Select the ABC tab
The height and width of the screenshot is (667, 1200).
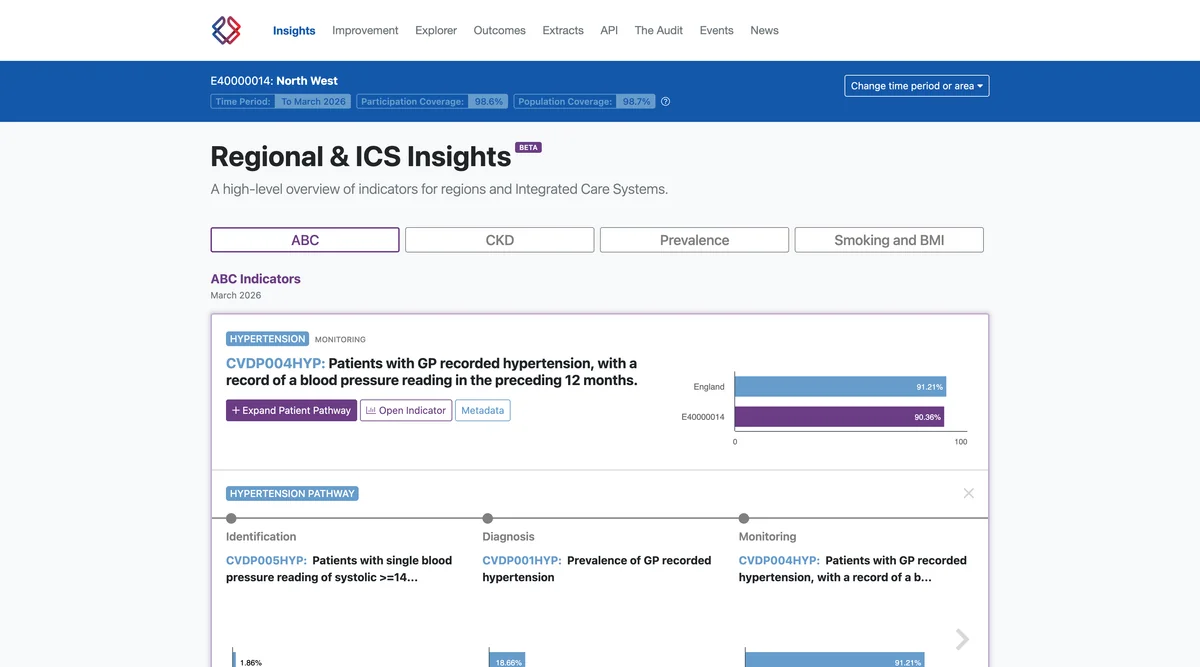(305, 240)
